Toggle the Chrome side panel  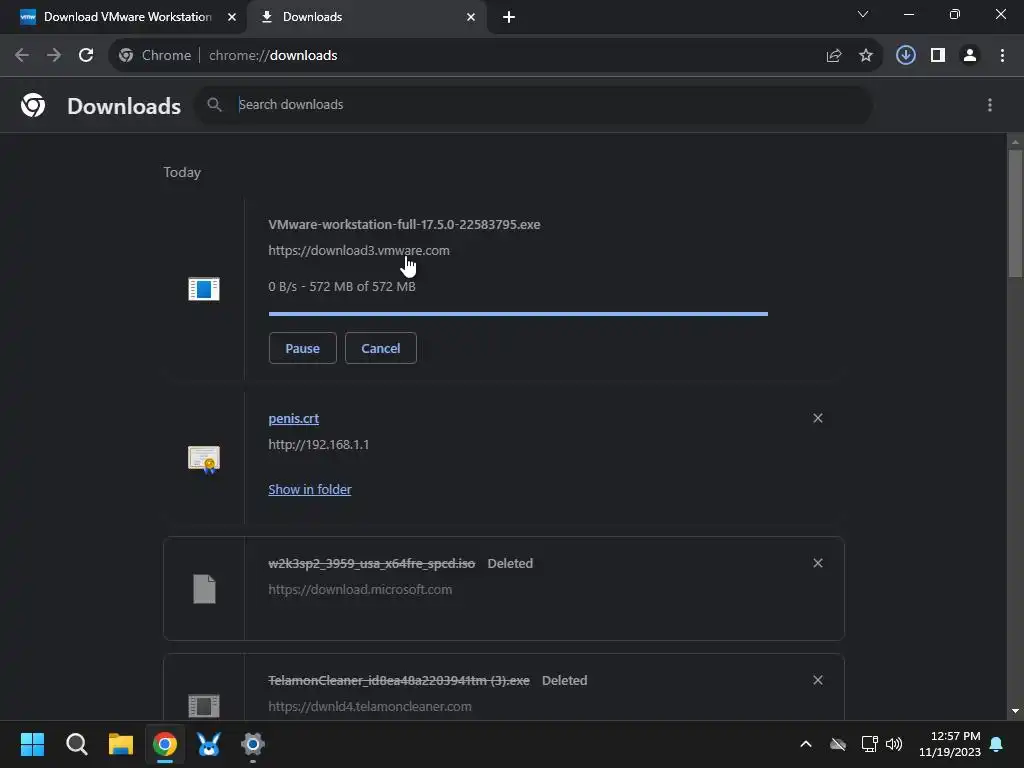tap(938, 56)
